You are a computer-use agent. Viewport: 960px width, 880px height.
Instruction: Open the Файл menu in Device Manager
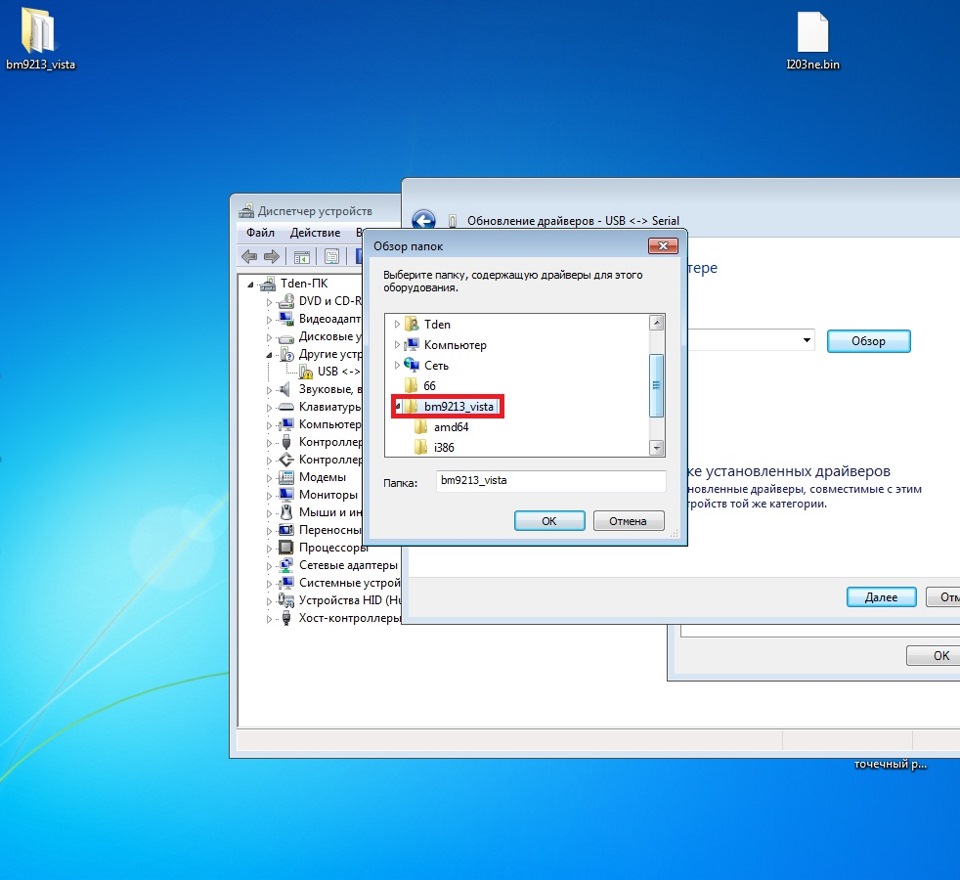(260, 233)
